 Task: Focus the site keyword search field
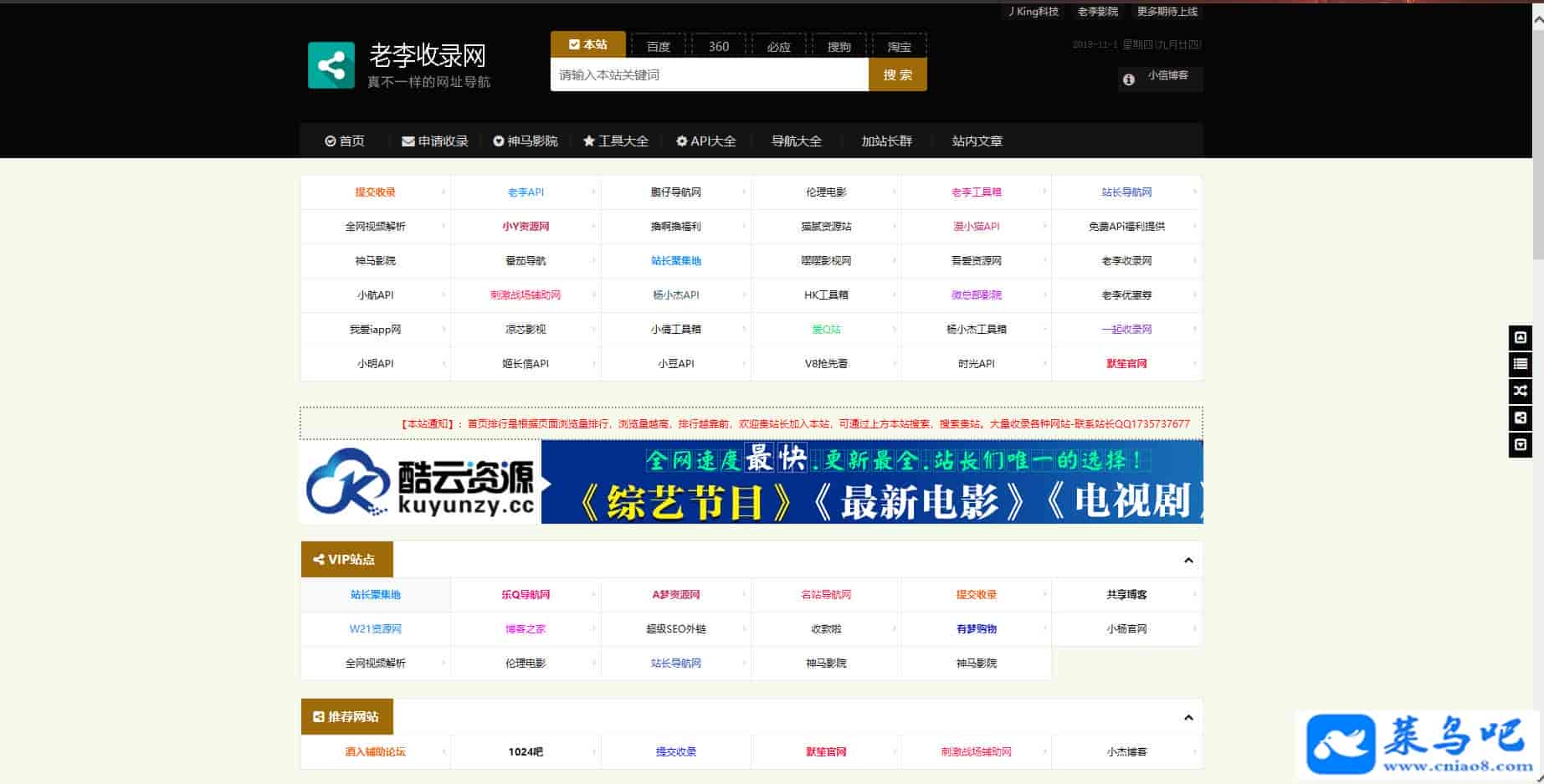(x=710, y=74)
